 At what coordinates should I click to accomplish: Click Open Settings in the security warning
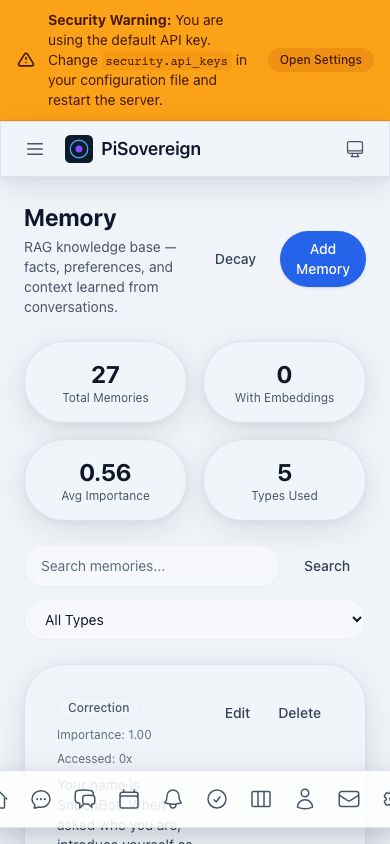[321, 60]
